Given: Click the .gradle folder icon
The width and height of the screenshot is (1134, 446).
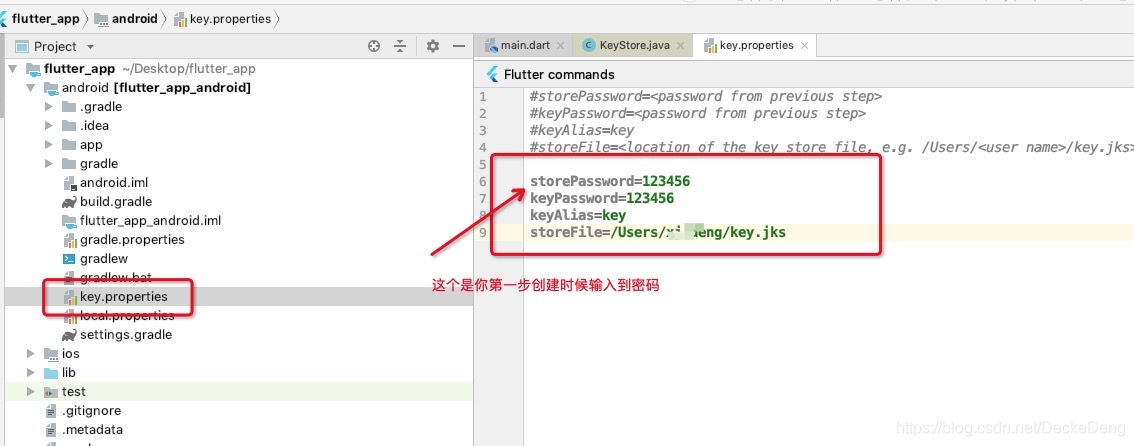Looking at the screenshot, I should pyautogui.click(x=69, y=107).
